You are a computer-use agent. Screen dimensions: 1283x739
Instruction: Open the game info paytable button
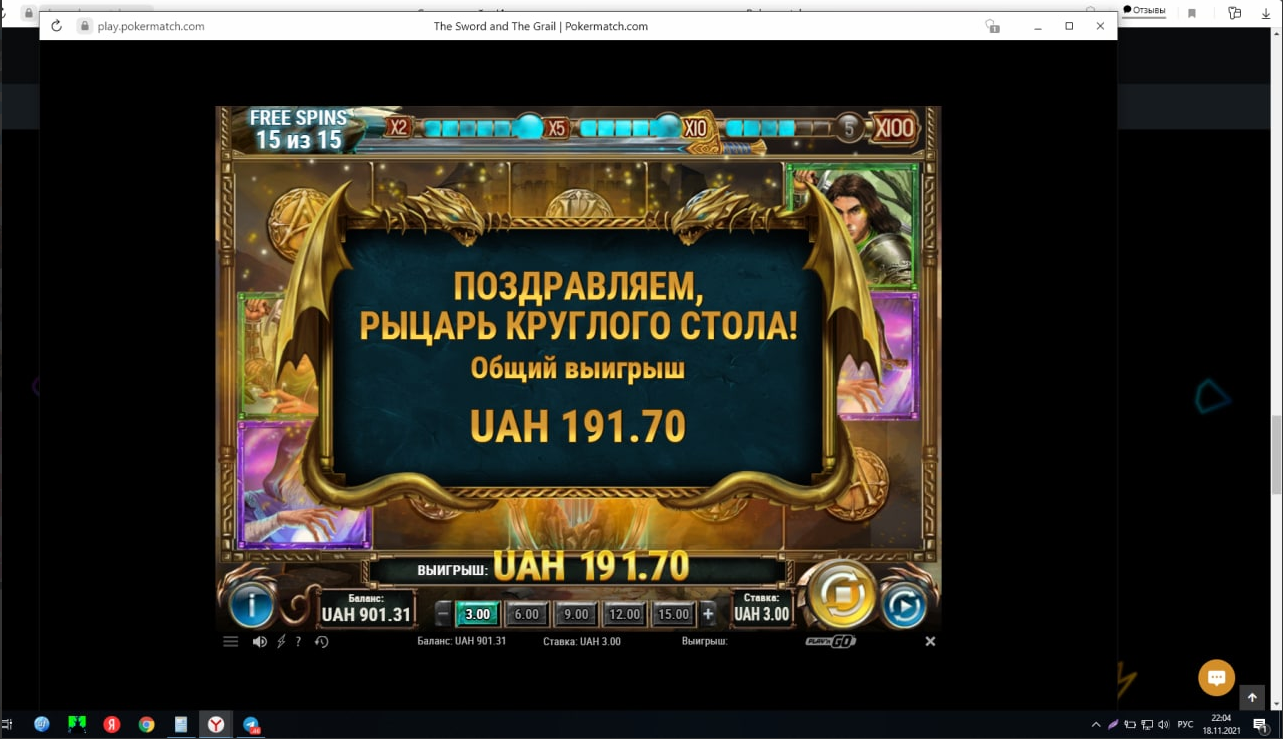(x=252, y=604)
